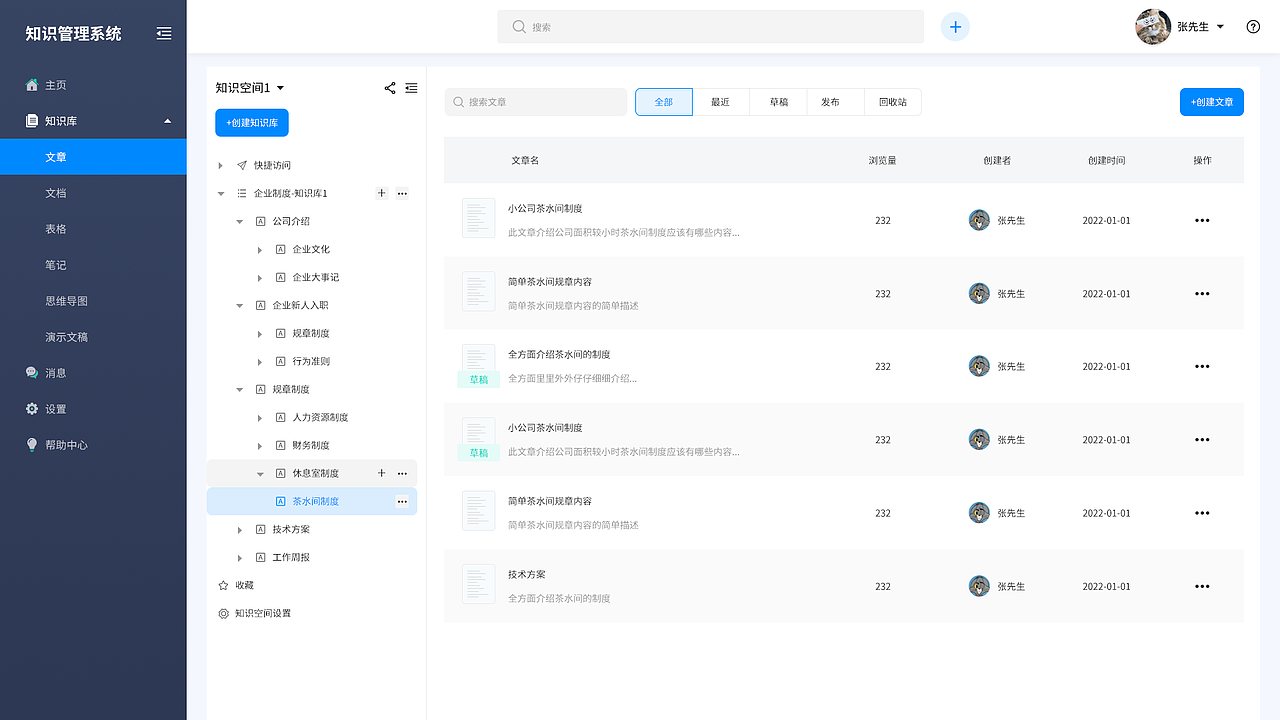Open 知识空间设置 via the gear icon

[223, 613]
